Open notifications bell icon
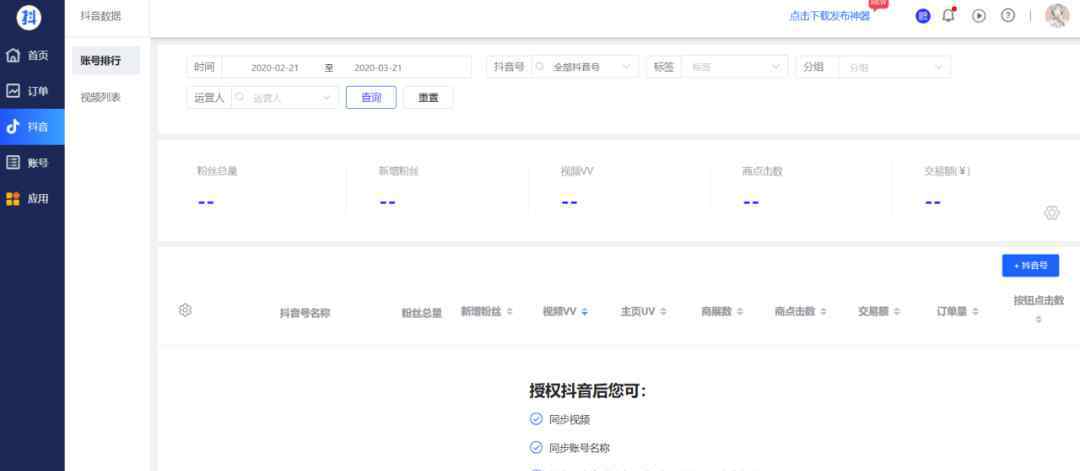This screenshot has height=471, width=1080. 949,15
